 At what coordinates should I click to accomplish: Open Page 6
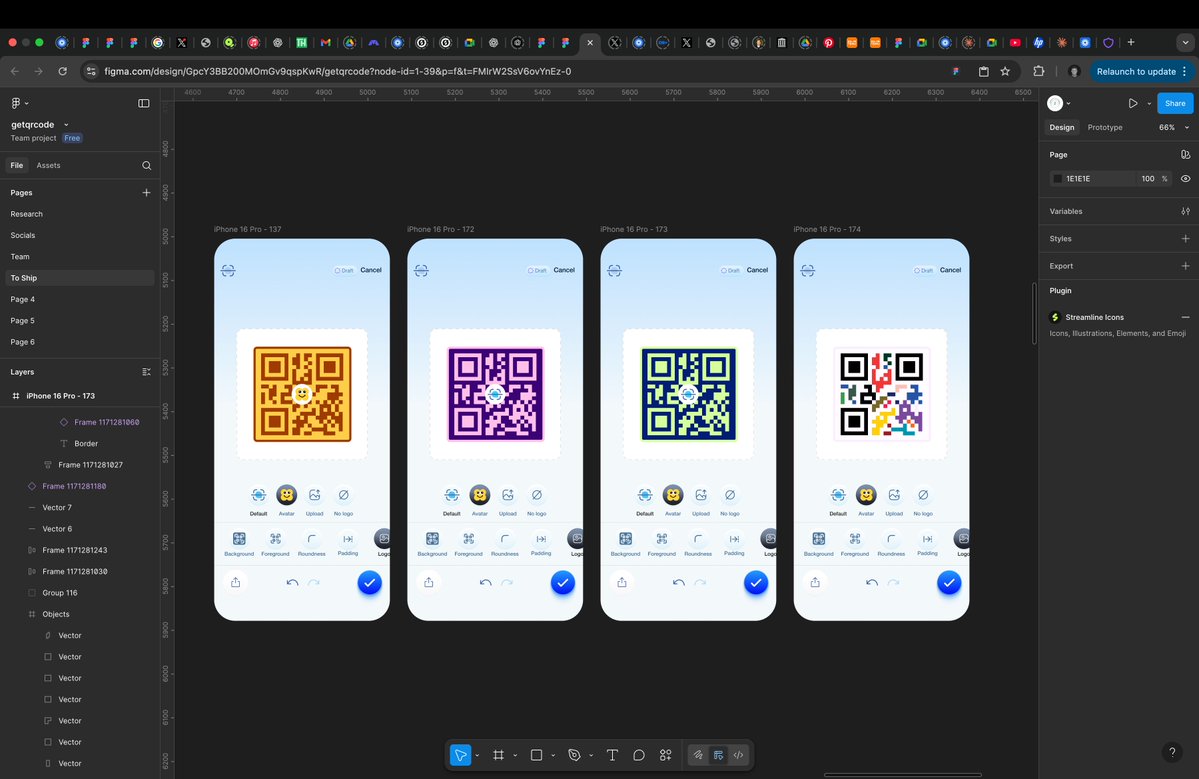tap(23, 342)
